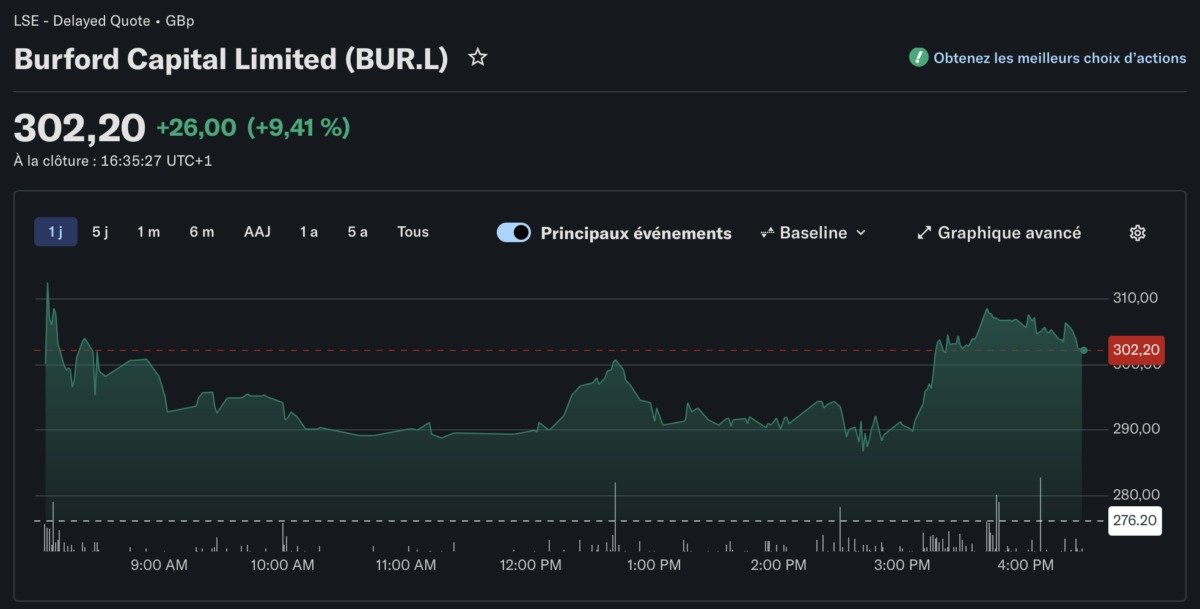Image resolution: width=1200 pixels, height=609 pixels.
Task: Click the white 276.20 previous close label
Action: coord(1136,520)
